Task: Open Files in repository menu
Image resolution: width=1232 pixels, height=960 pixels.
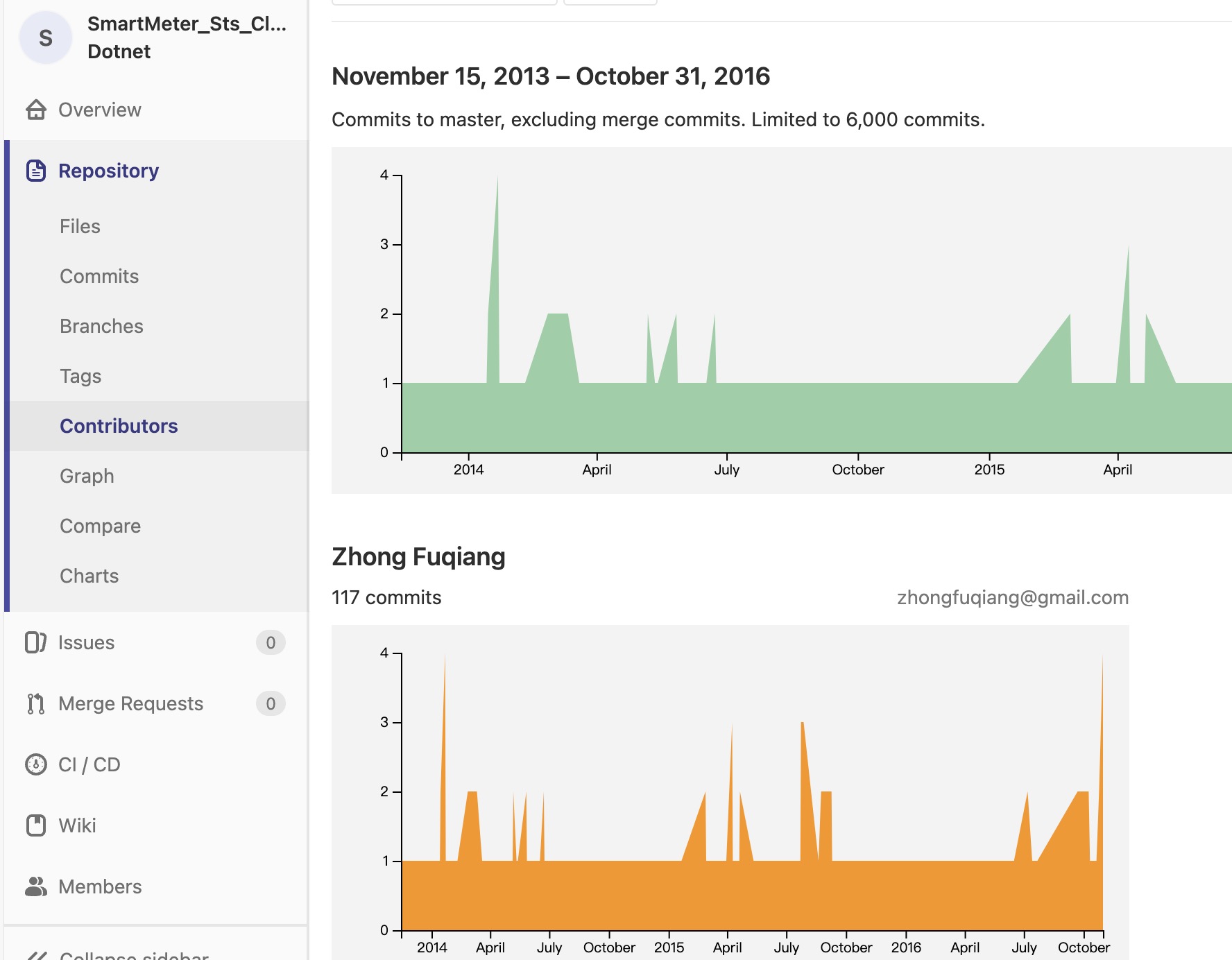Action: click(x=80, y=226)
